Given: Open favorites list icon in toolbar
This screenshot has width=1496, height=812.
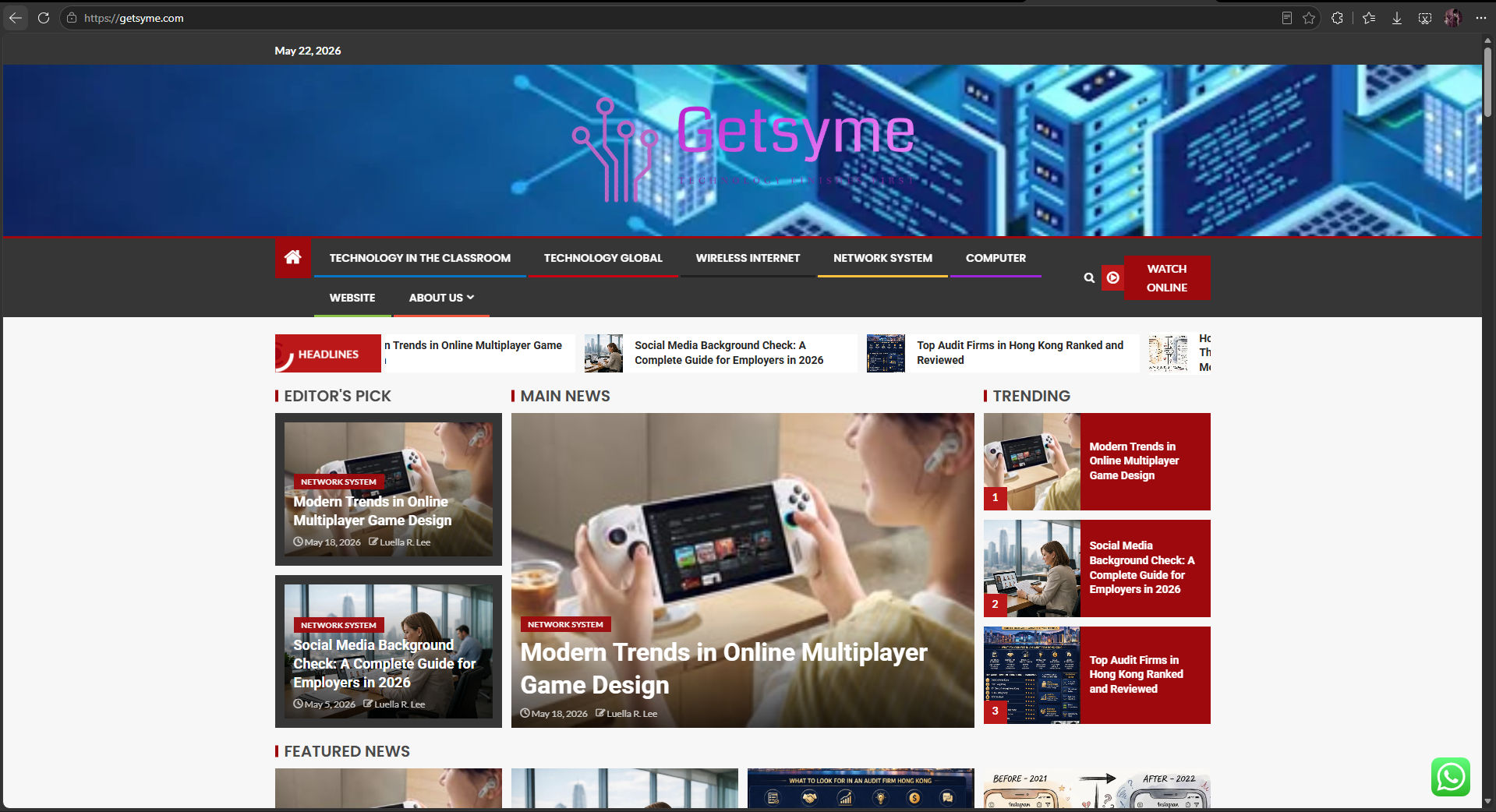Looking at the screenshot, I should pos(1369,18).
